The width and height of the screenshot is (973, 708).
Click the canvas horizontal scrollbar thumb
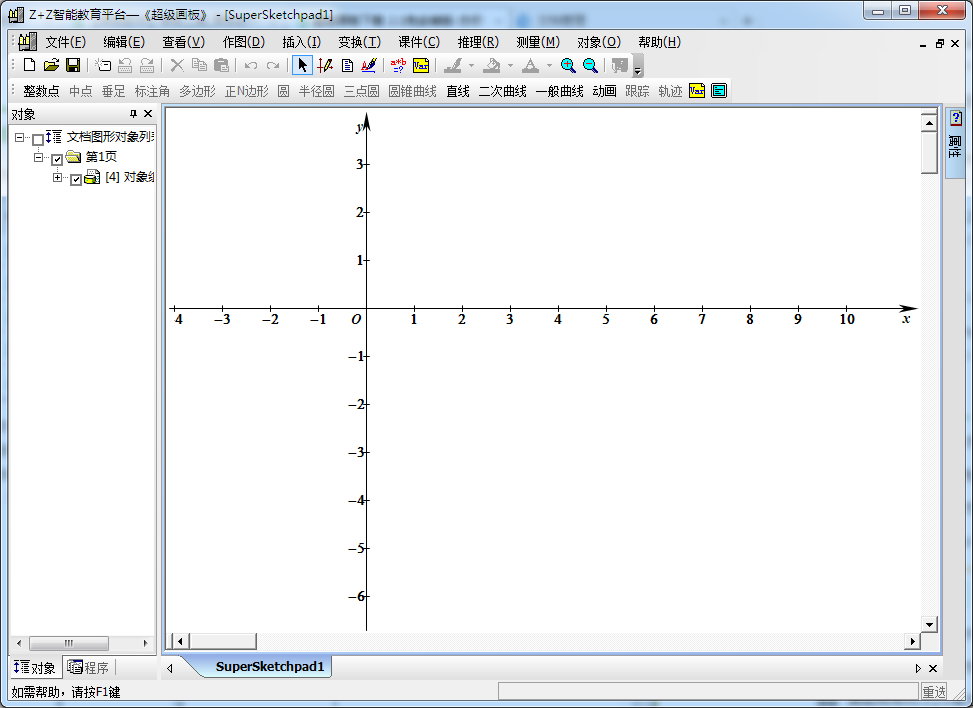pyautogui.click(x=222, y=641)
